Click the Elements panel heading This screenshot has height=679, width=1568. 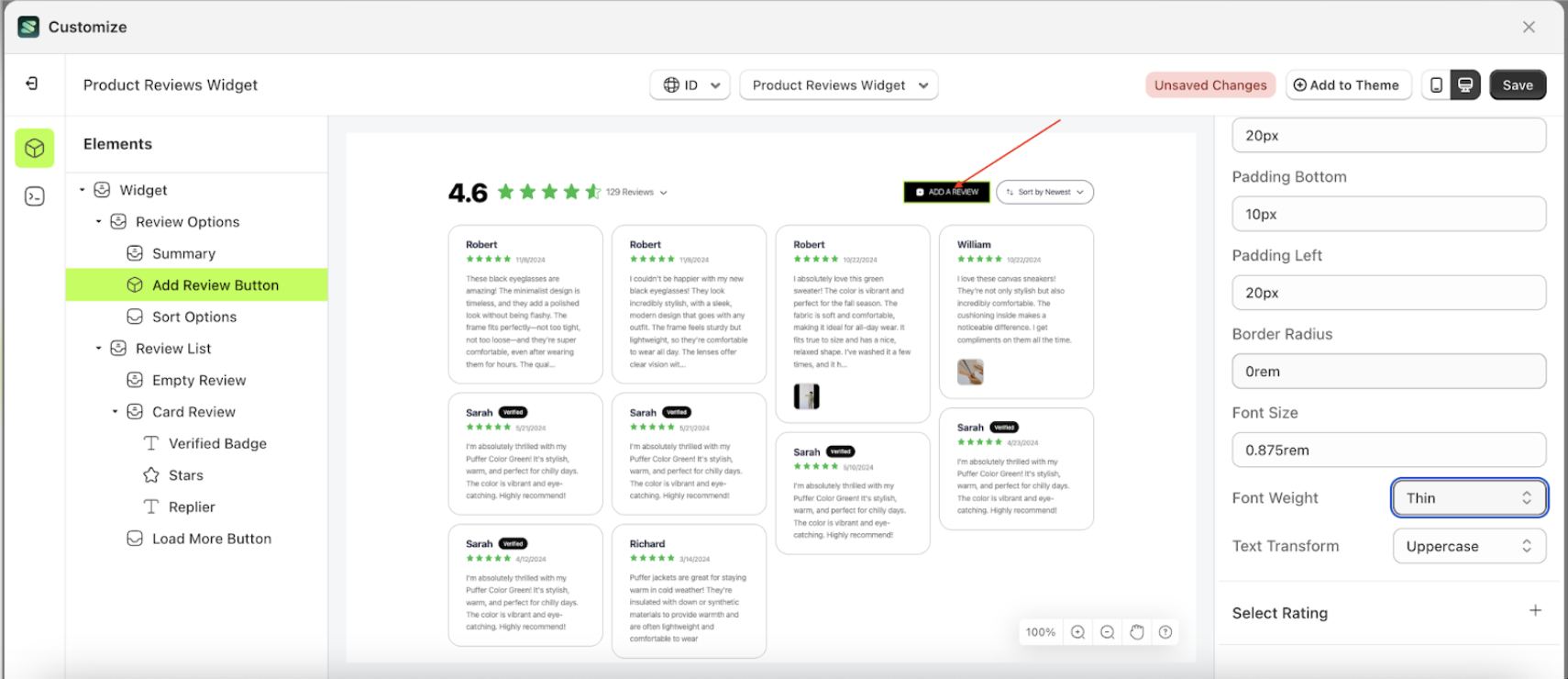click(x=117, y=144)
